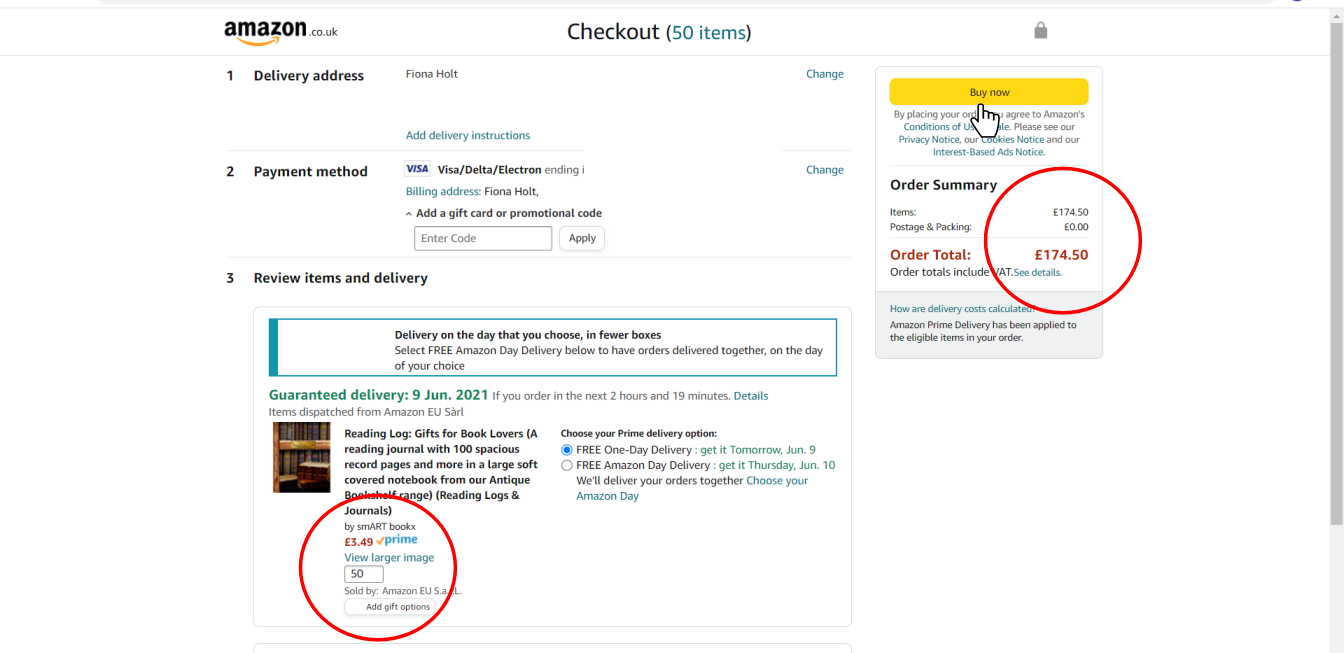1344x653 pixels.
Task: Click the Visa/Delta/Electron card label
Action: tap(490, 170)
